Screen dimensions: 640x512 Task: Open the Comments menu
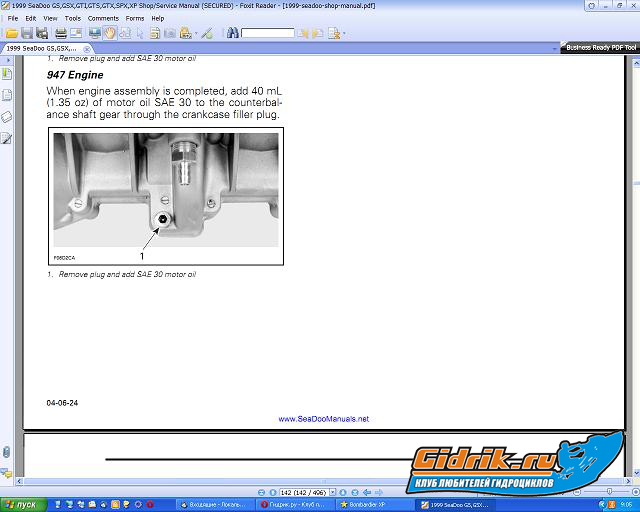click(103, 18)
